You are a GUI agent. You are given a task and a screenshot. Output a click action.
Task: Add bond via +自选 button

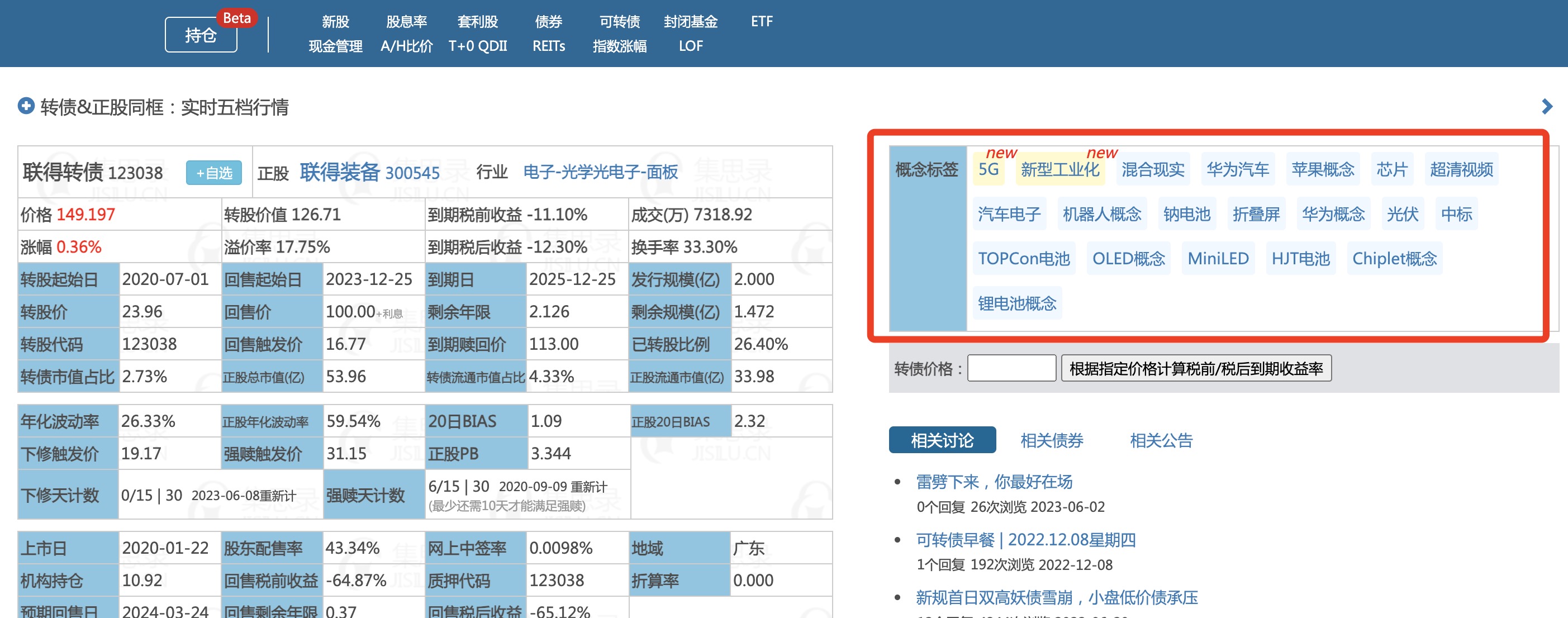pyautogui.click(x=213, y=173)
